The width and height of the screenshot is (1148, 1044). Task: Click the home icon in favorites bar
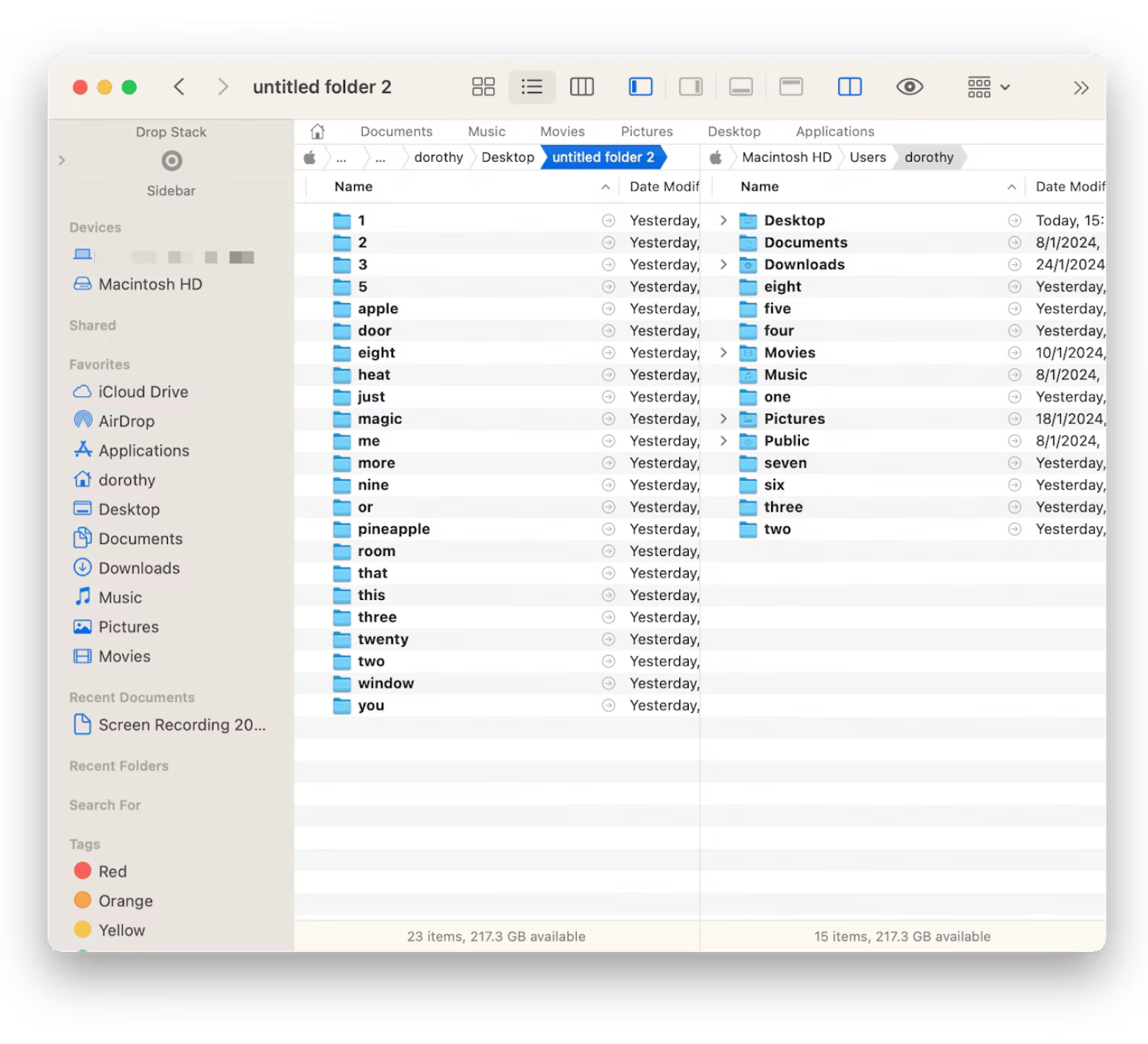317,132
